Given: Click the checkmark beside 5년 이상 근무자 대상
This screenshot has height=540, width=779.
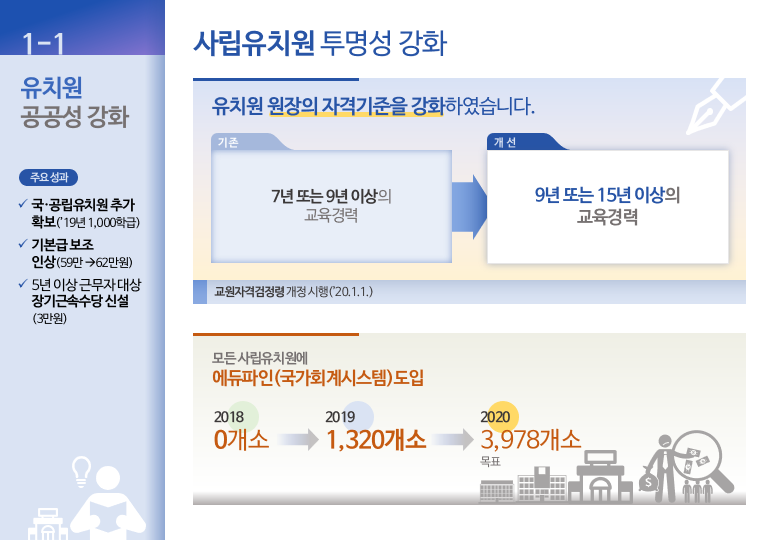Looking at the screenshot, I should pyautogui.click(x=23, y=284).
